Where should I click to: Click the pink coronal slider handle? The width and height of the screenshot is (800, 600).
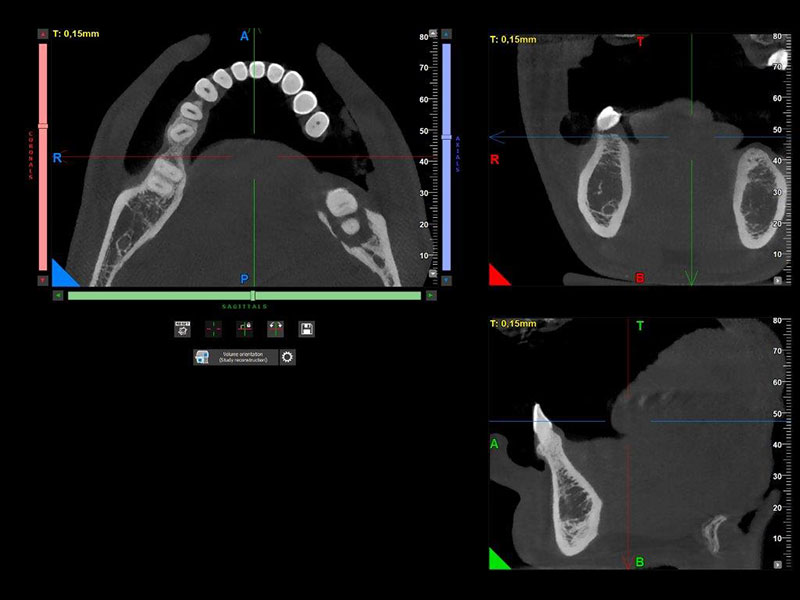(x=43, y=126)
